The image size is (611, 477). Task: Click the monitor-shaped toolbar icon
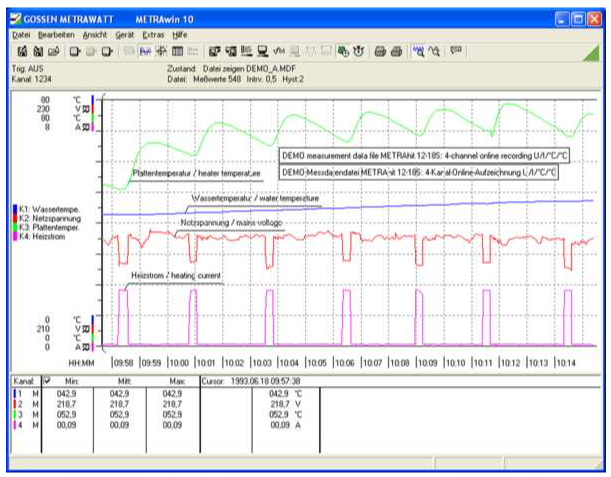263,51
